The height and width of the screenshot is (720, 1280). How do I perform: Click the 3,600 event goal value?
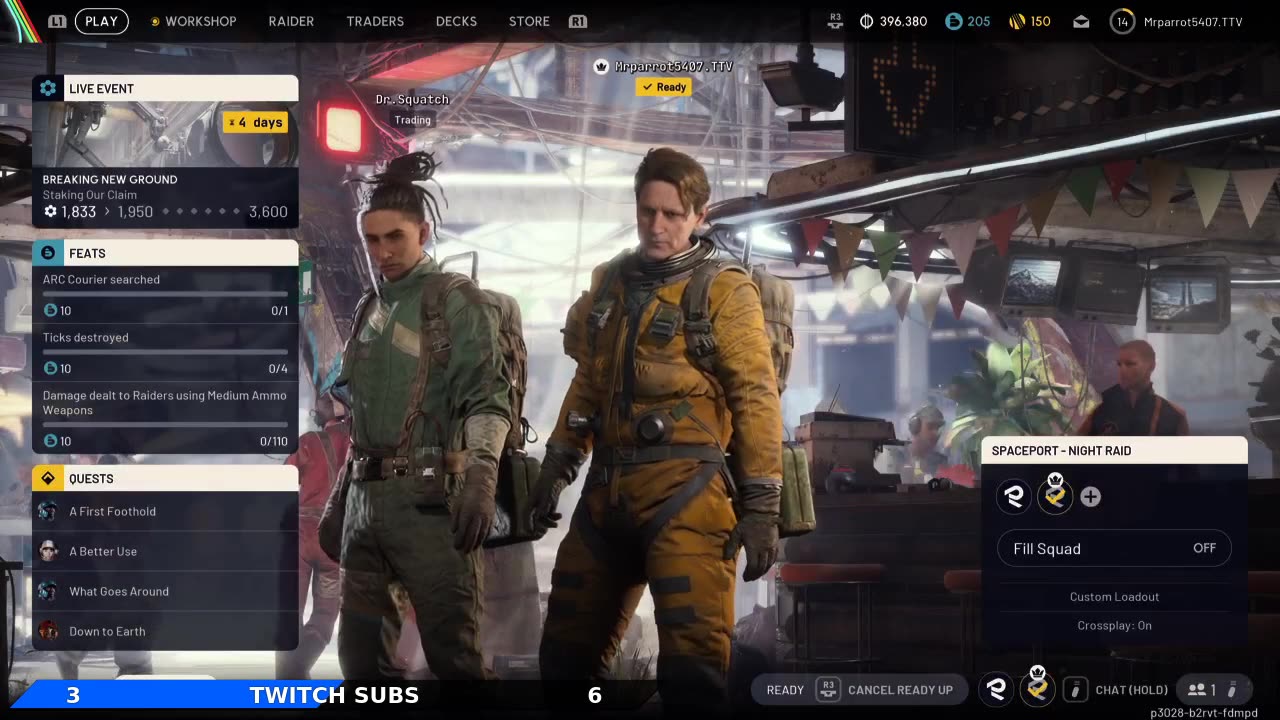(x=268, y=212)
